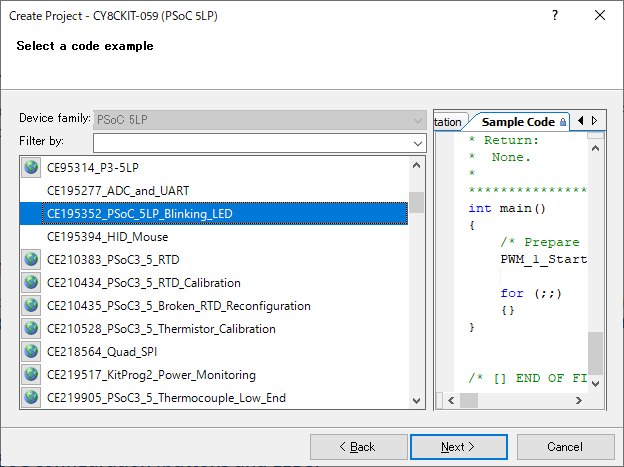Click the sample code vertical scroll up arrow

click(596, 149)
